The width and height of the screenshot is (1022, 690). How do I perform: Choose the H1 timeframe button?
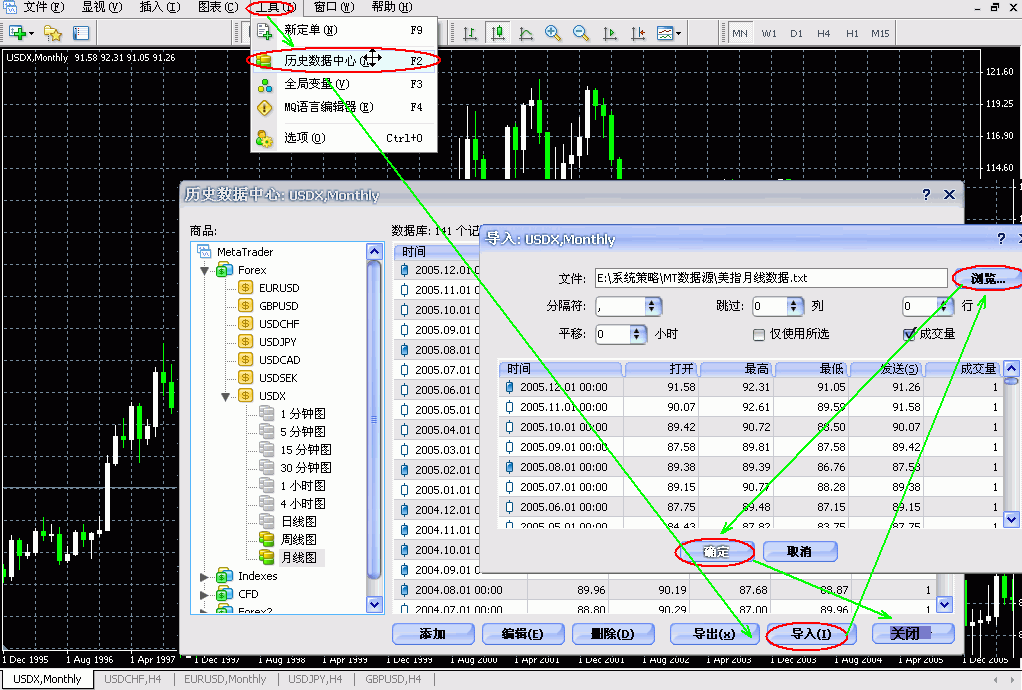coord(852,33)
